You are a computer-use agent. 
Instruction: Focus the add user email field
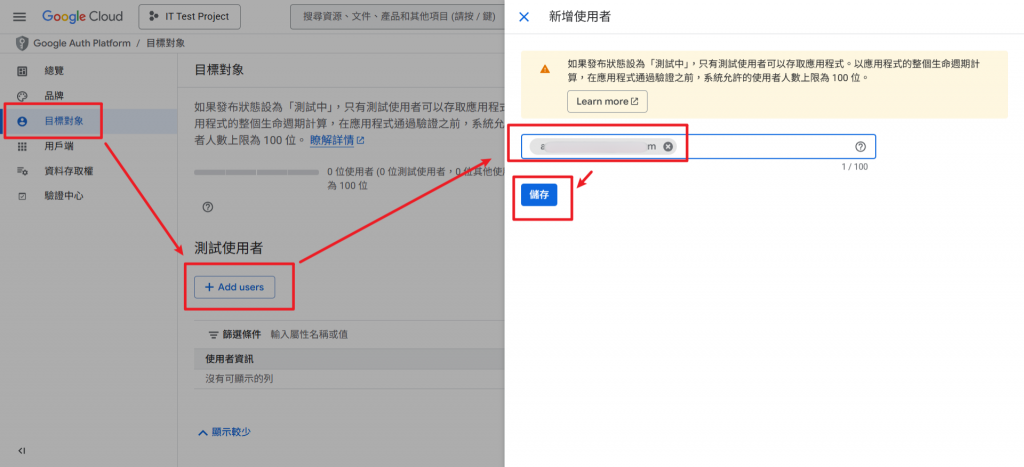(x=698, y=146)
